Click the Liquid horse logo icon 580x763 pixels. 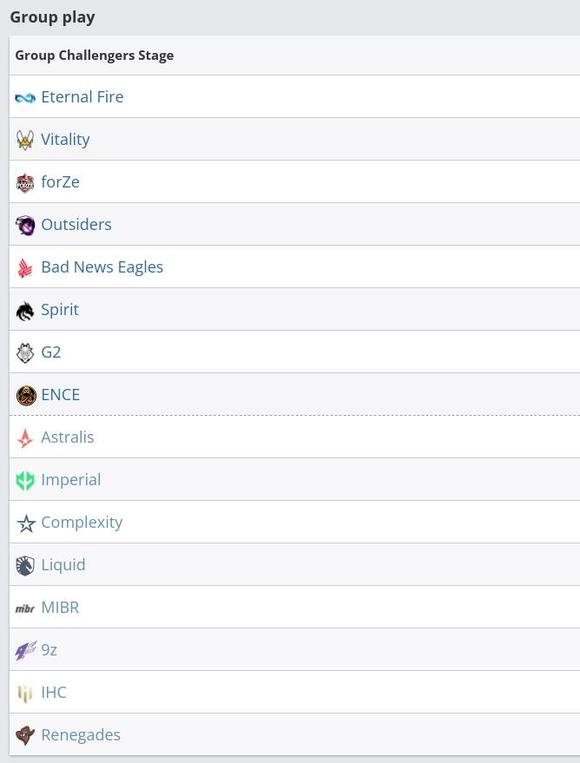point(25,565)
